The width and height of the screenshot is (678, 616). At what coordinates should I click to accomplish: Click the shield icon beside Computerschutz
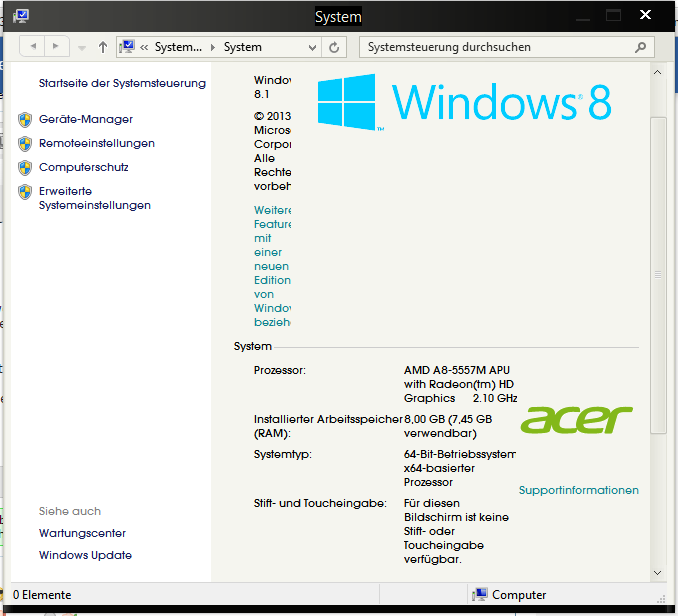pyautogui.click(x=25, y=168)
